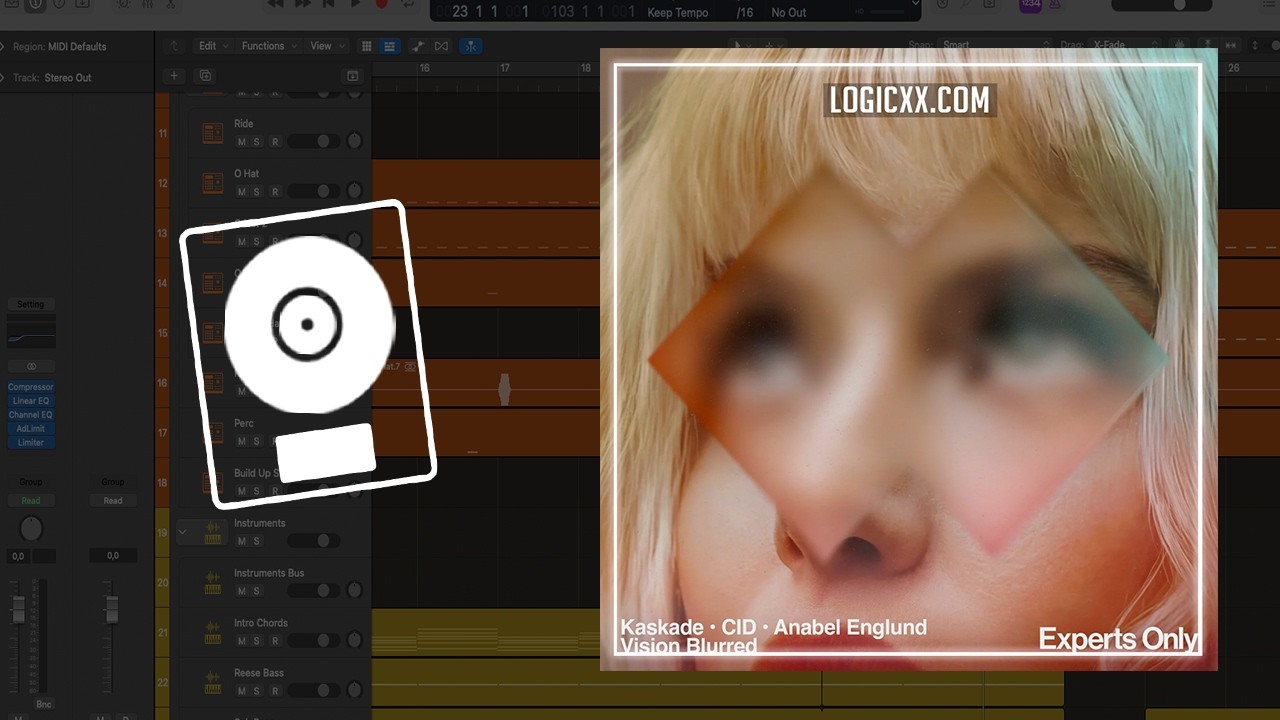Viewport: 1280px width, 720px height.
Task: Adjust the Instruments track volume slider
Action: 313,541
